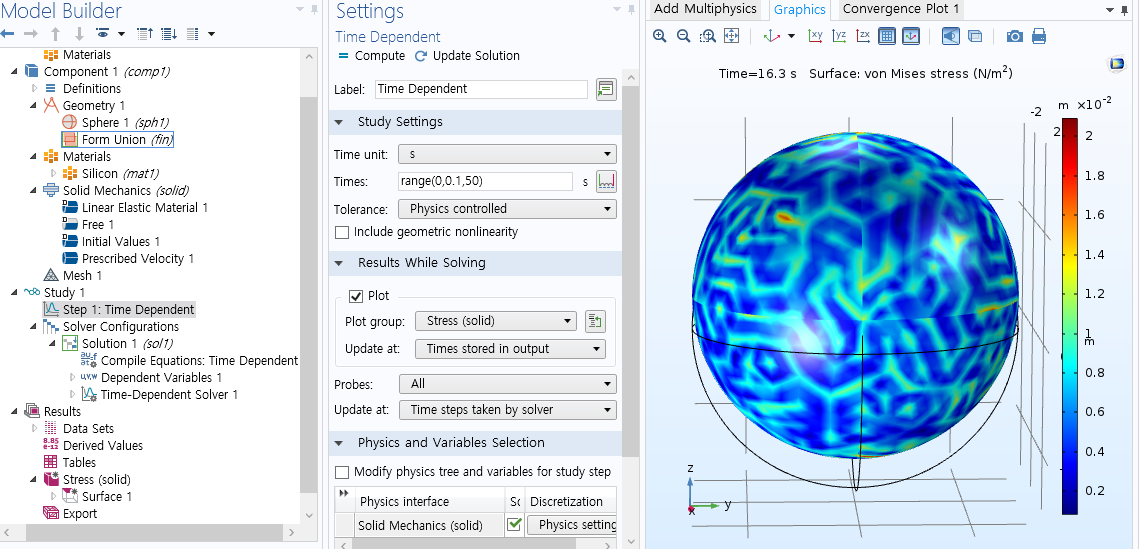Click Update Solution
Image resolution: width=1139 pixels, height=549 pixels.
[x=467, y=56]
